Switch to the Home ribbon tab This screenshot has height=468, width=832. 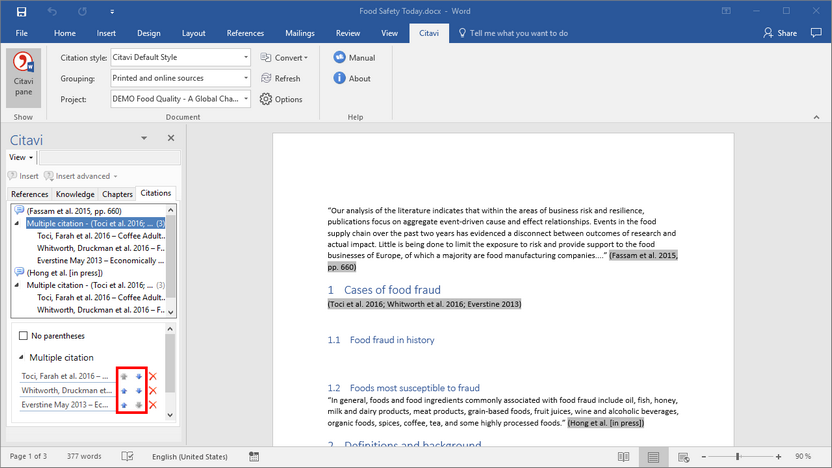65,33
